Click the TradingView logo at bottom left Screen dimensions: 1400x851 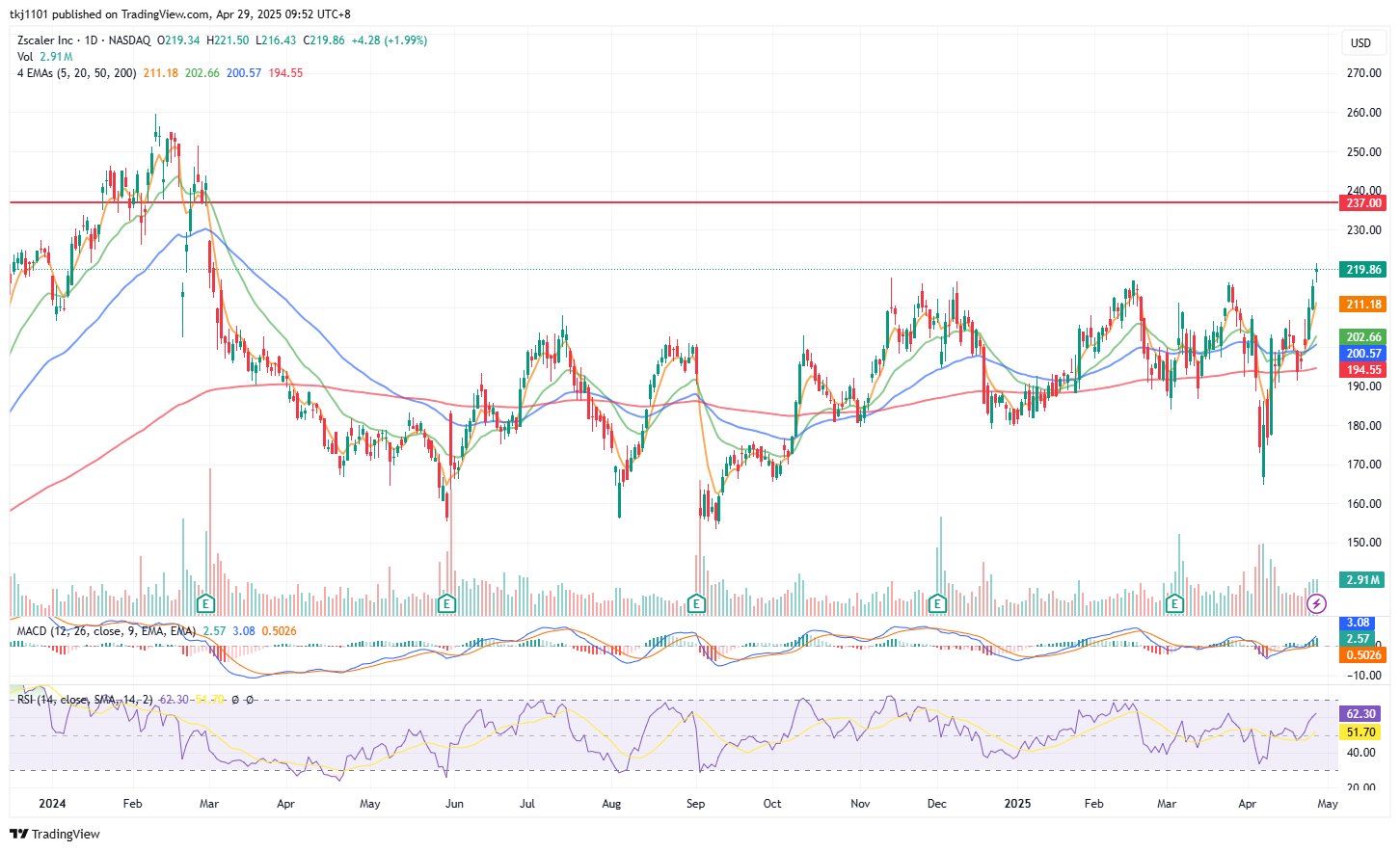[55, 834]
